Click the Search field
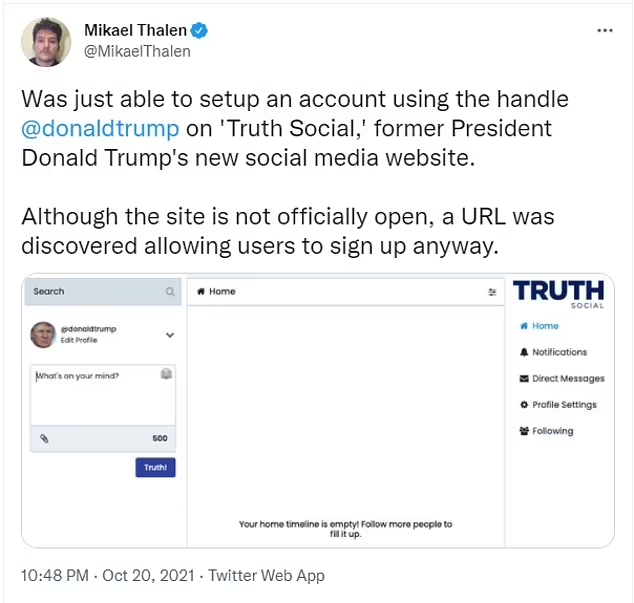The width and height of the screenshot is (634, 603). 95,292
